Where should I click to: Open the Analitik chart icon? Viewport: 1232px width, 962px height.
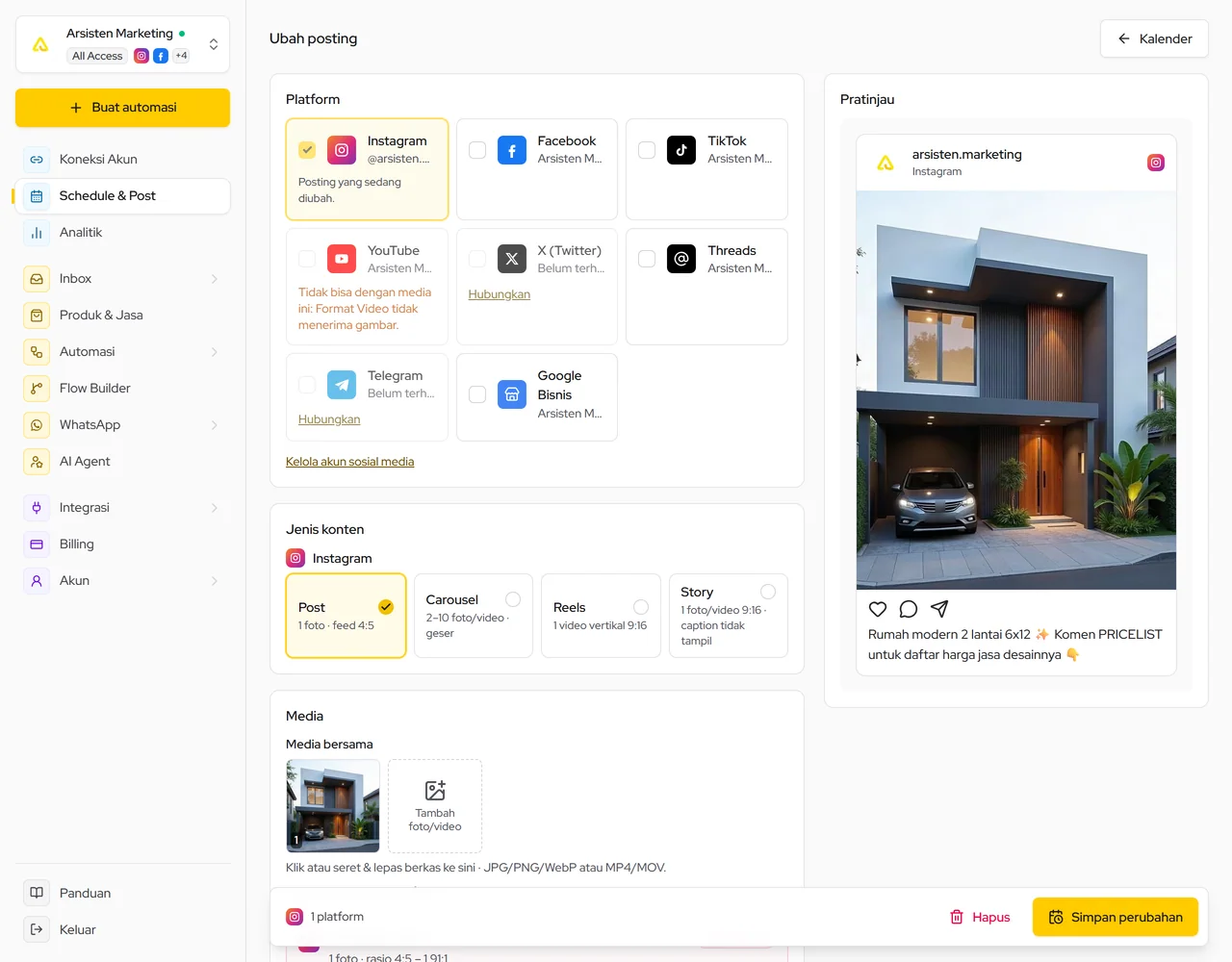[x=37, y=233]
